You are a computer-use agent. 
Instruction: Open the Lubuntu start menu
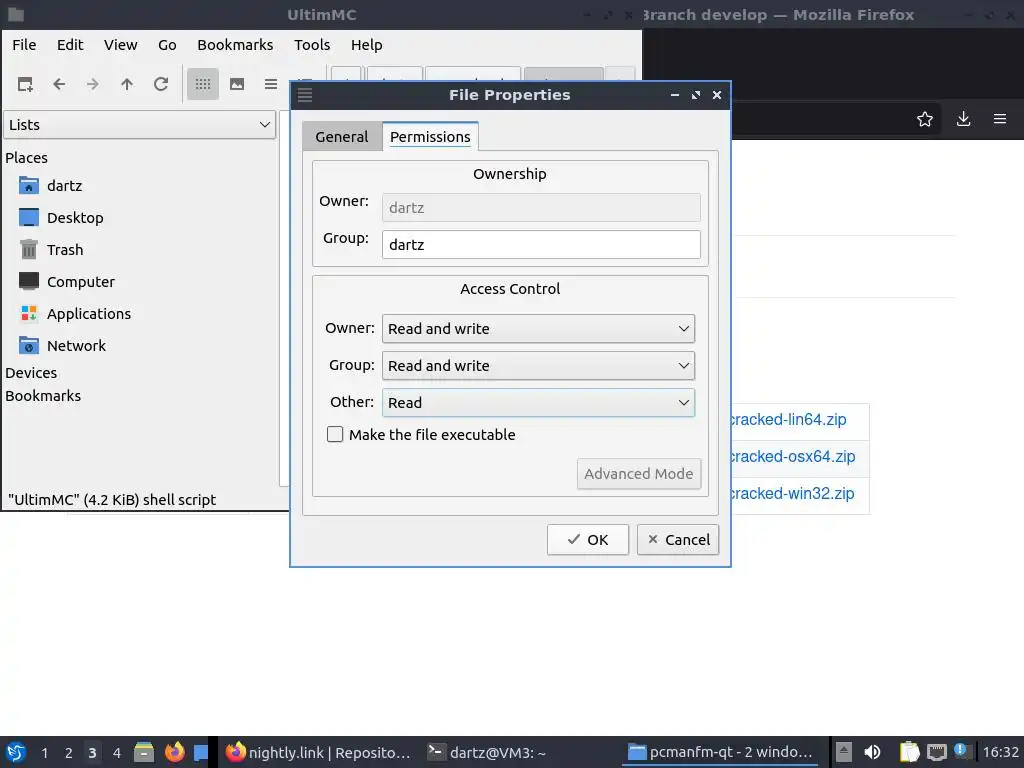click(x=16, y=752)
